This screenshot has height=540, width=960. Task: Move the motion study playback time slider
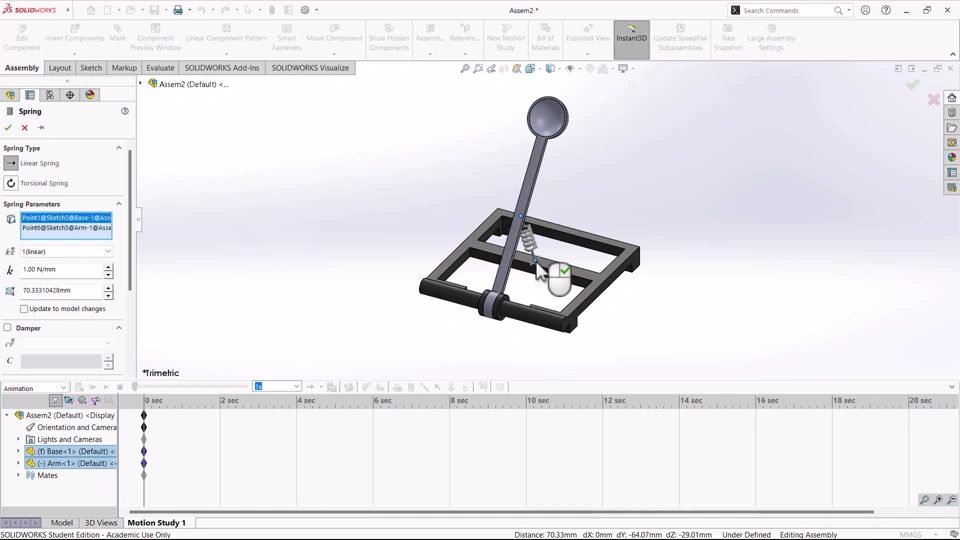click(x=135, y=387)
